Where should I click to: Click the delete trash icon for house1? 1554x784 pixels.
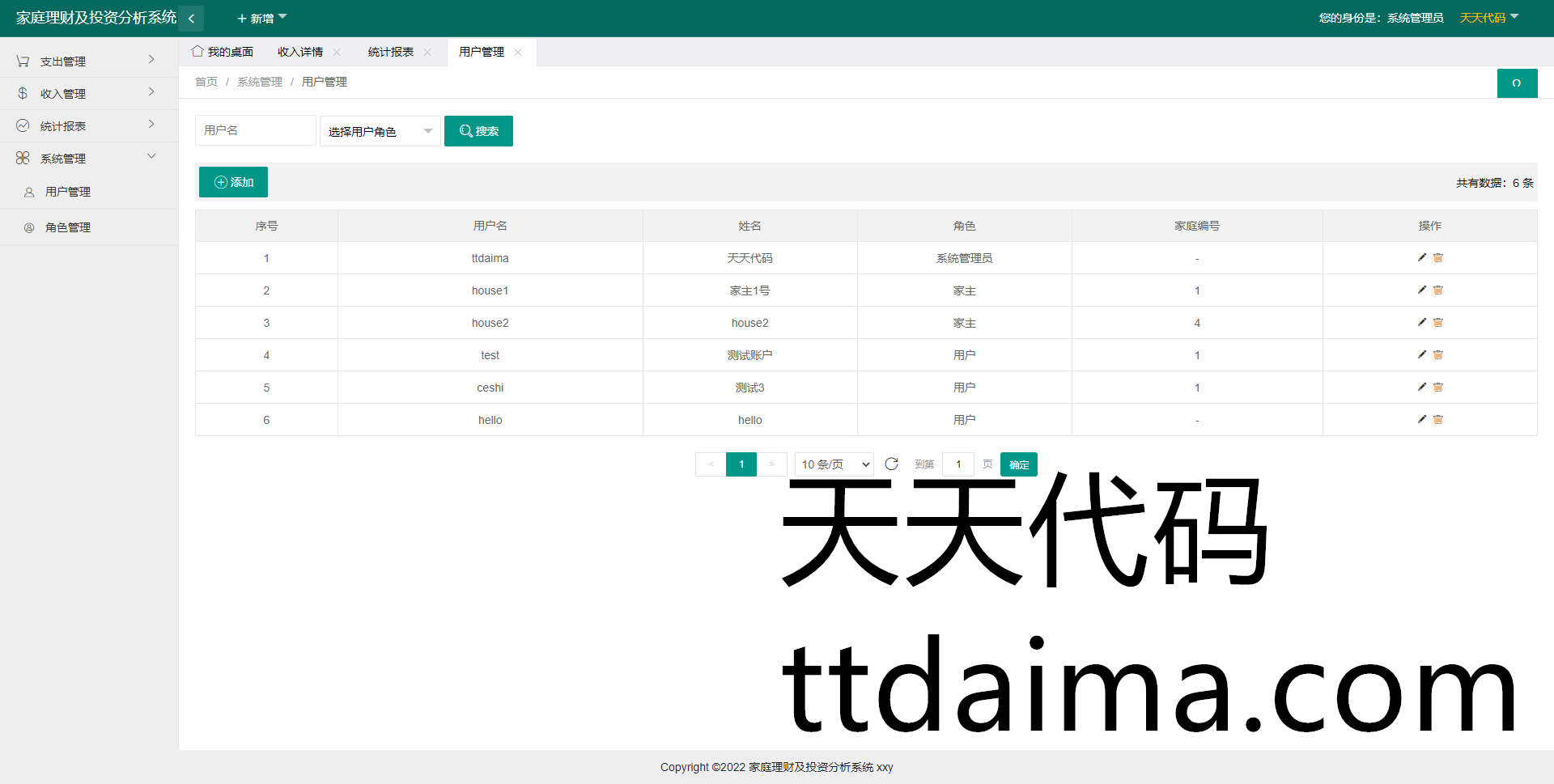[1438, 290]
